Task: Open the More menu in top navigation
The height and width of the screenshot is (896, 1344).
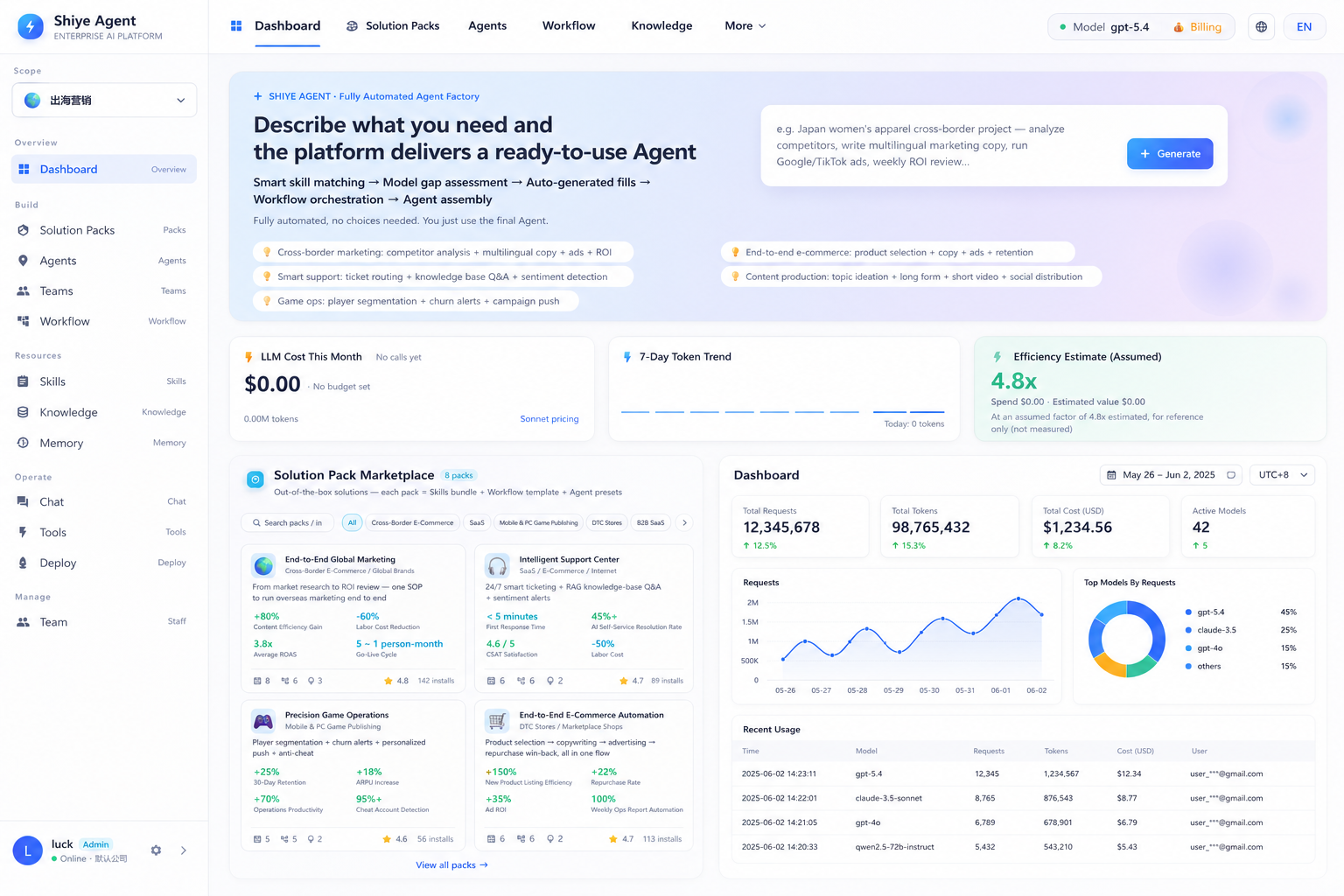Action: pos(745,26)
